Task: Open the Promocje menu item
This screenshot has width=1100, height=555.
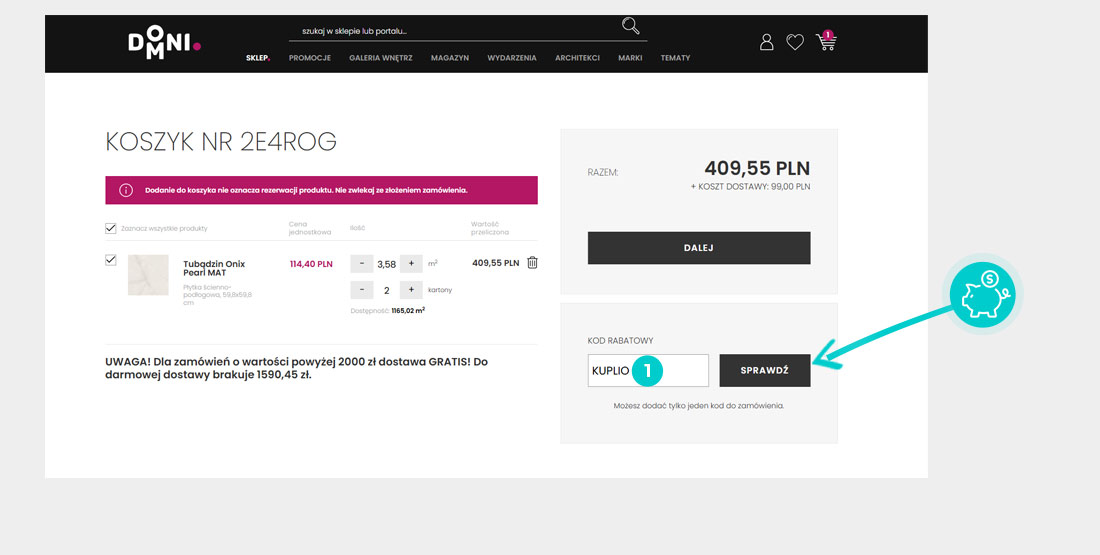Action: click(x=310, y=58)
